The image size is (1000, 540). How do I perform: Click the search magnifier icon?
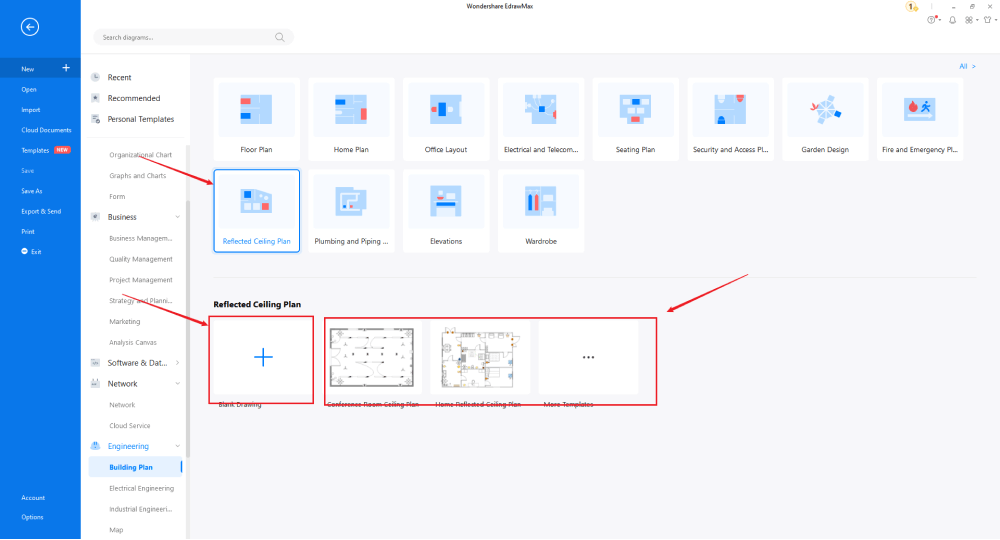[x=279, y=37]
